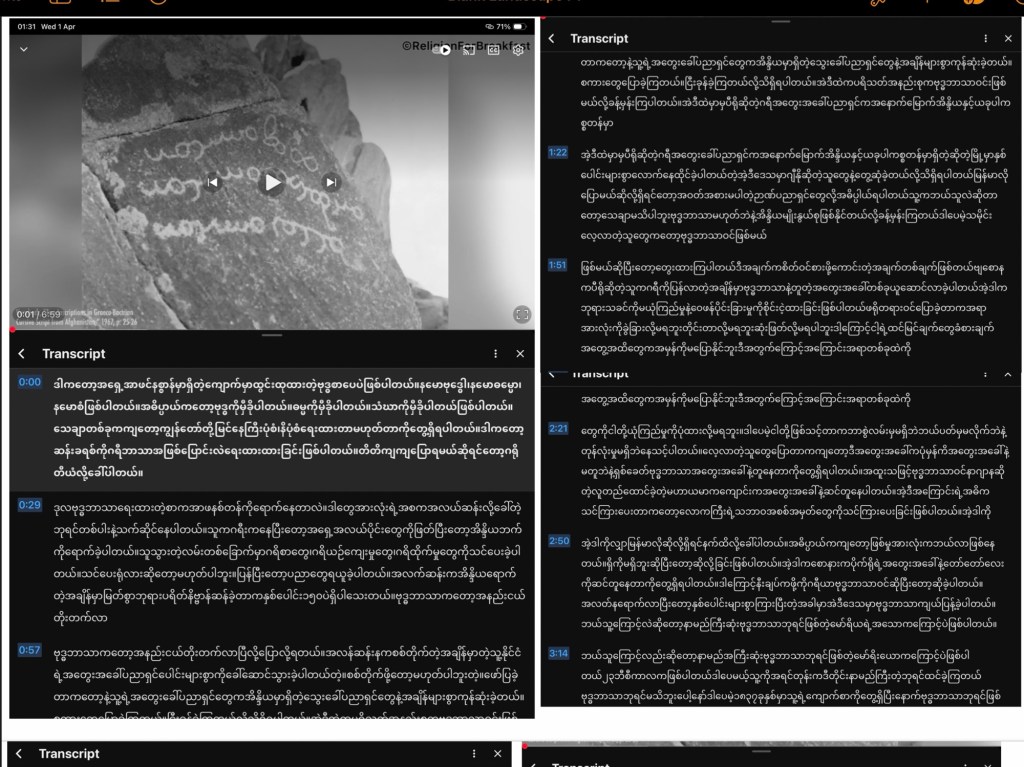This screenshot has width=1024, height=767.
Task: Toggle autoplay switch on the video
Action: [444, 50]
